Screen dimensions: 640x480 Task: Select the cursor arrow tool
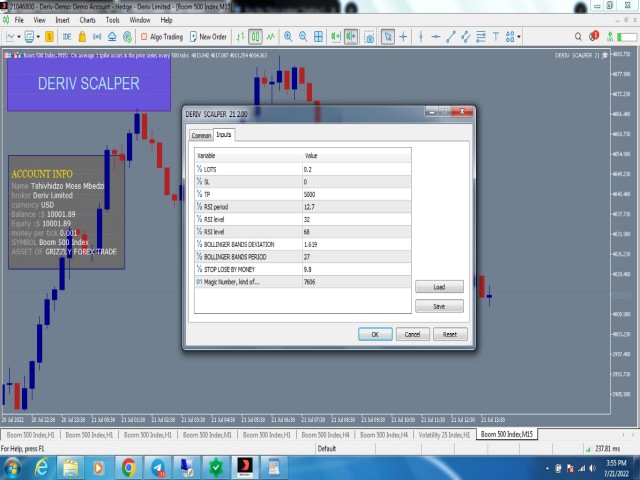388,37
